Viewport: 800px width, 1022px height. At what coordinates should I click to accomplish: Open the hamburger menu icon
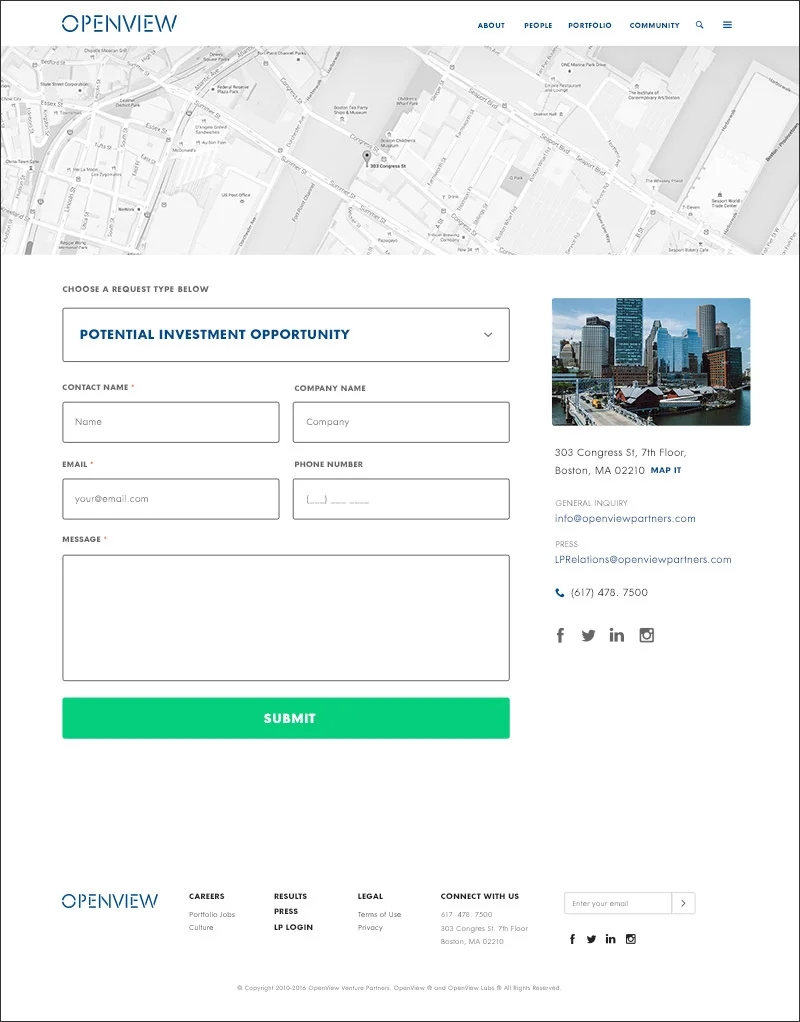(728, 25)
